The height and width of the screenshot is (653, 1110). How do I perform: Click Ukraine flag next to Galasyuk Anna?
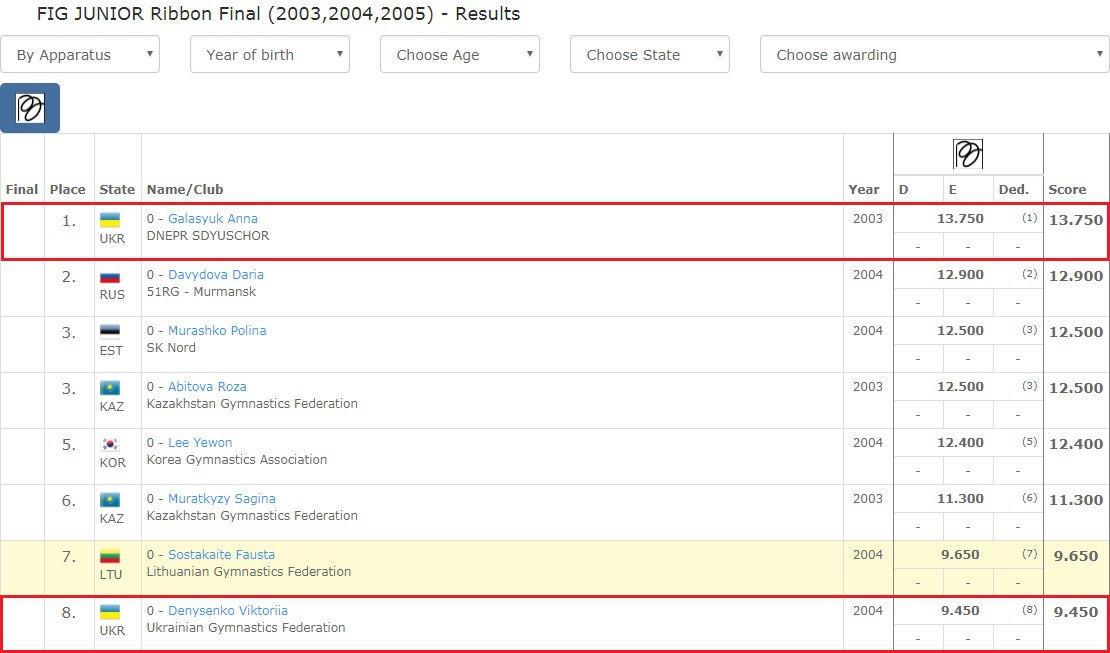coord(110,220)
